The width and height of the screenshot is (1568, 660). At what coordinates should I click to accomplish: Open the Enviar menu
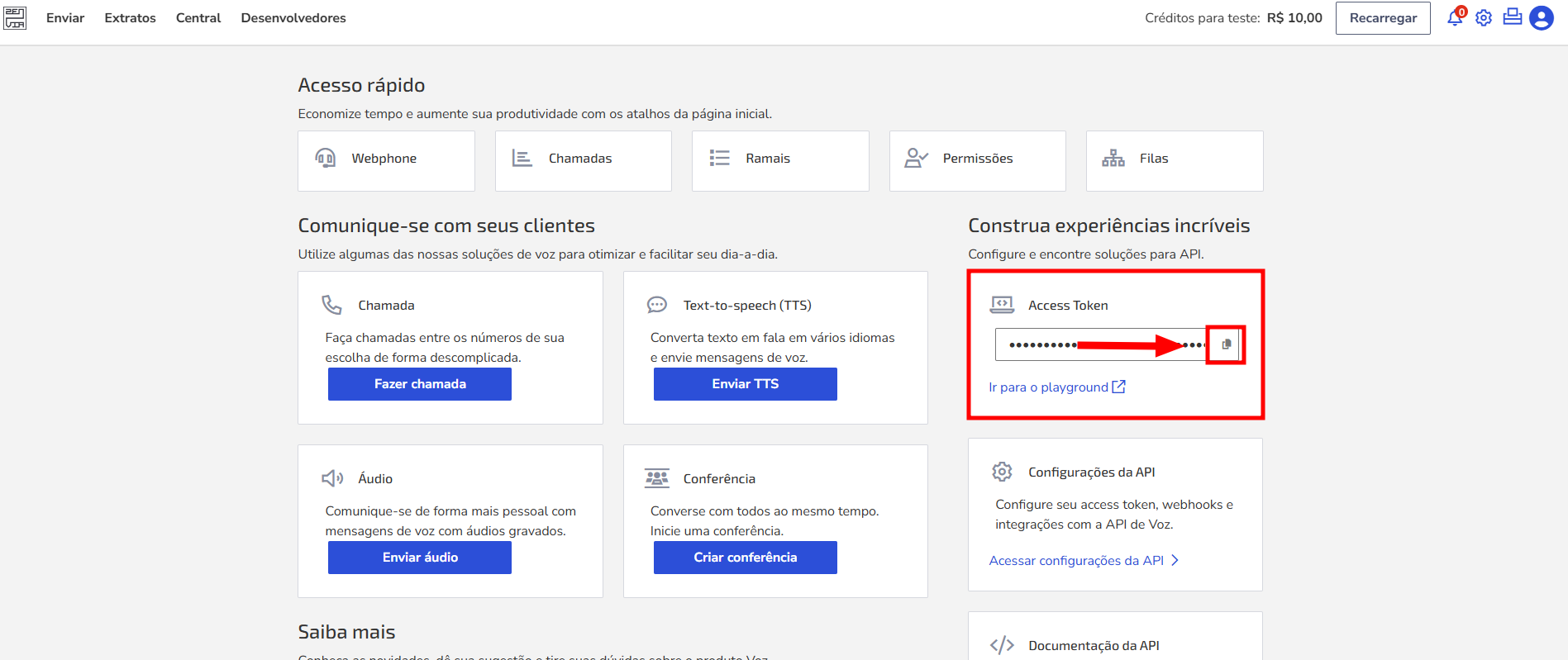point(65,18)
